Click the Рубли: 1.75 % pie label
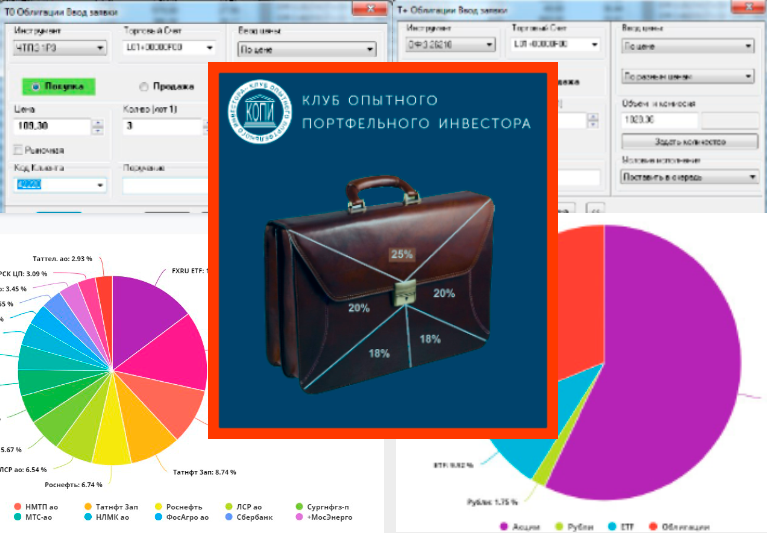Image resolution: width=767 pixels, height=533 pixels. (492, 502)
